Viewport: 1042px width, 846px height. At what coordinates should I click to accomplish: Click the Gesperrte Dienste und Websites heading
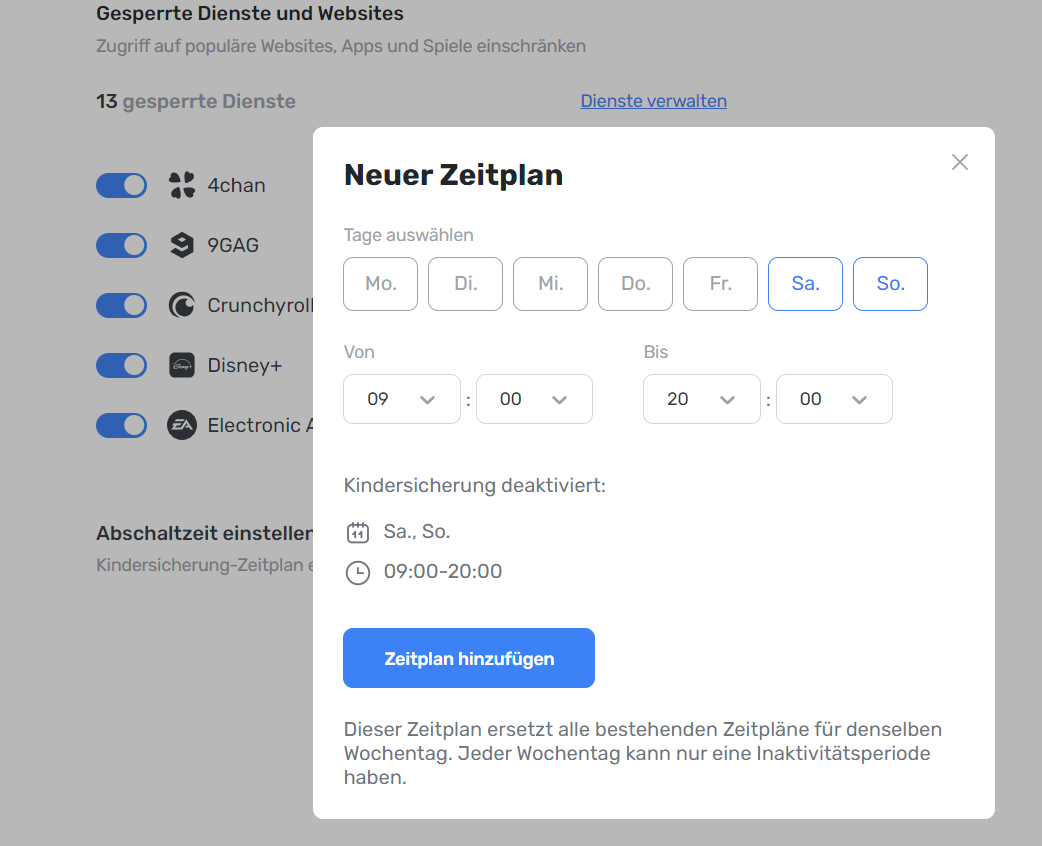coord(250,13)
